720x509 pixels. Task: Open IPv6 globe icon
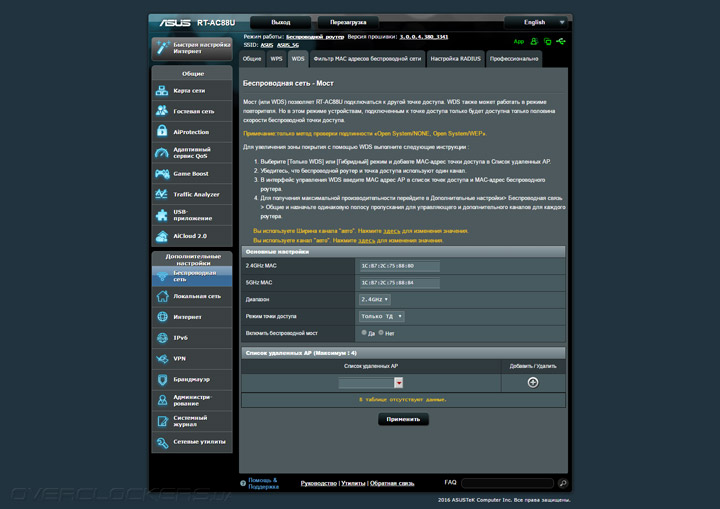pos(162,338)
